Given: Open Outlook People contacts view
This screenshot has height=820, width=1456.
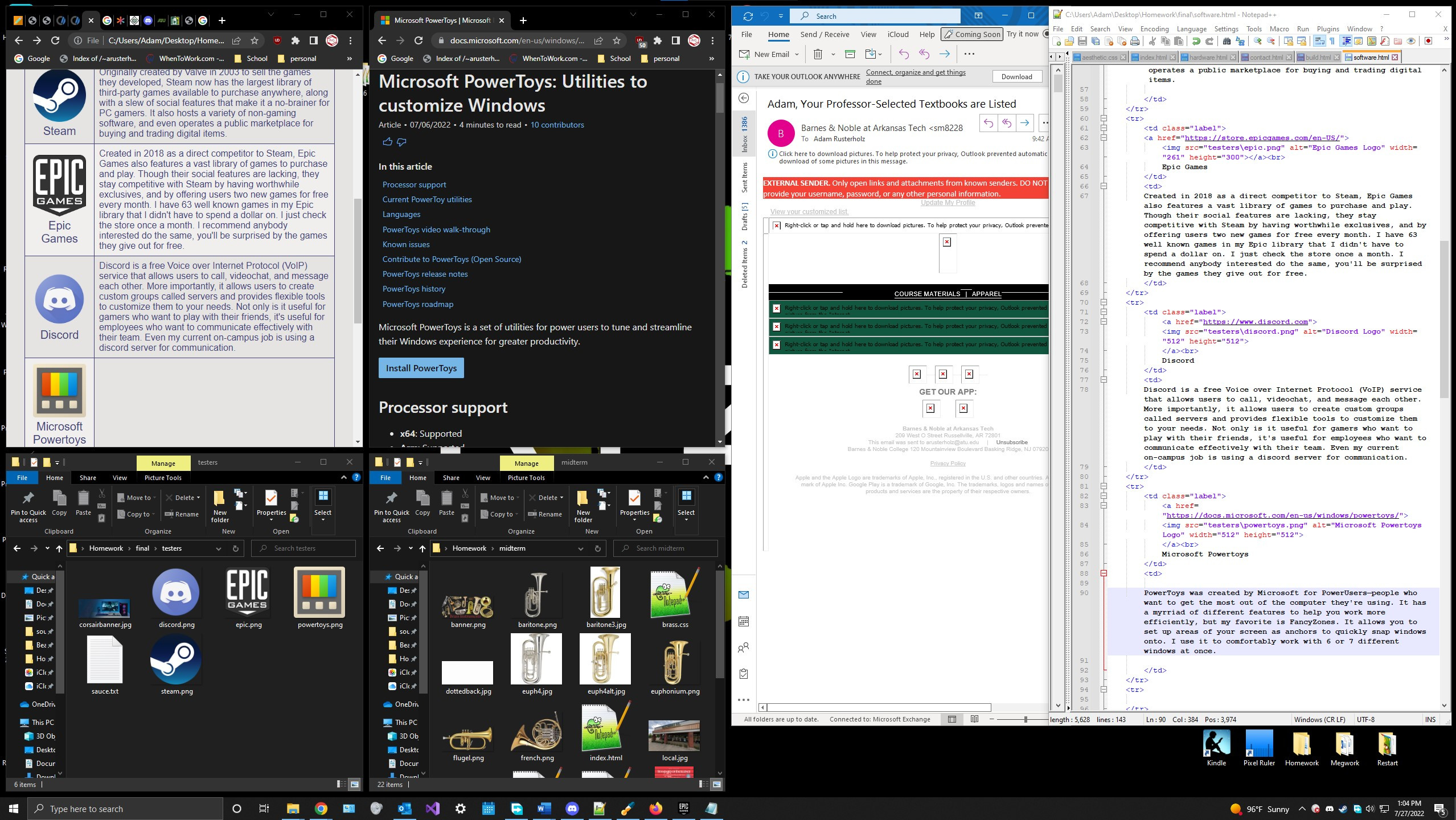Looking at the screenshot, I should [x=744, y=647].
